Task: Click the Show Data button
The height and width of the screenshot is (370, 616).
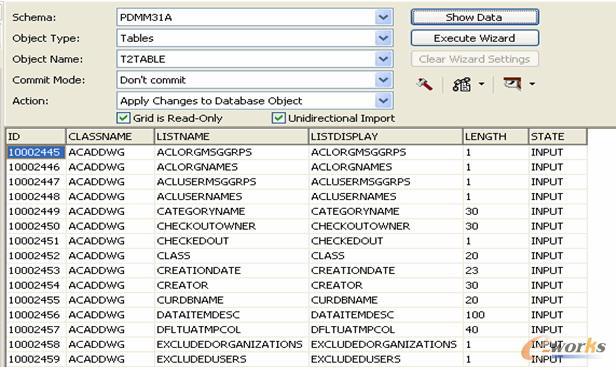Action: point(475,17)
